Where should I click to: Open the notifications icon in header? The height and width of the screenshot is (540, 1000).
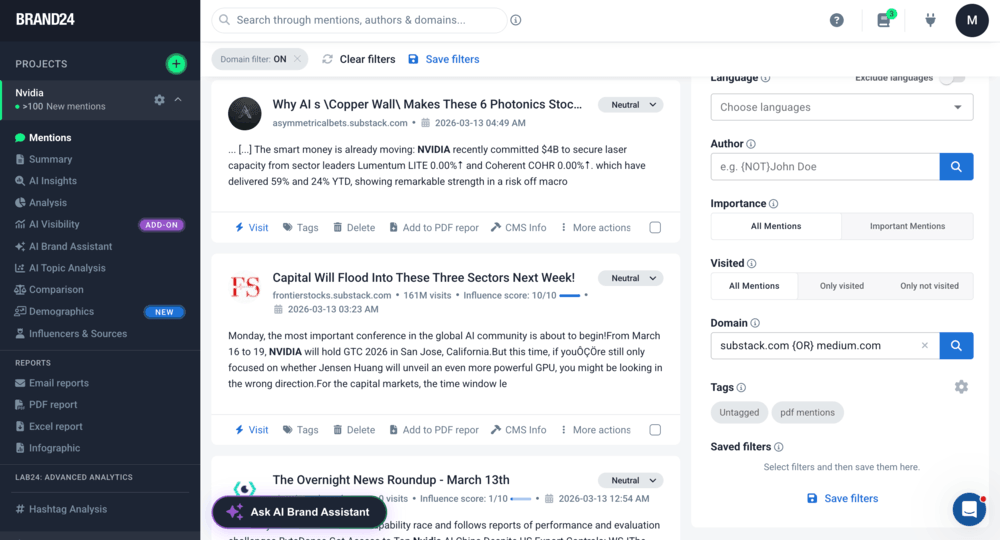pyautogui.click(x=884, y=21)
